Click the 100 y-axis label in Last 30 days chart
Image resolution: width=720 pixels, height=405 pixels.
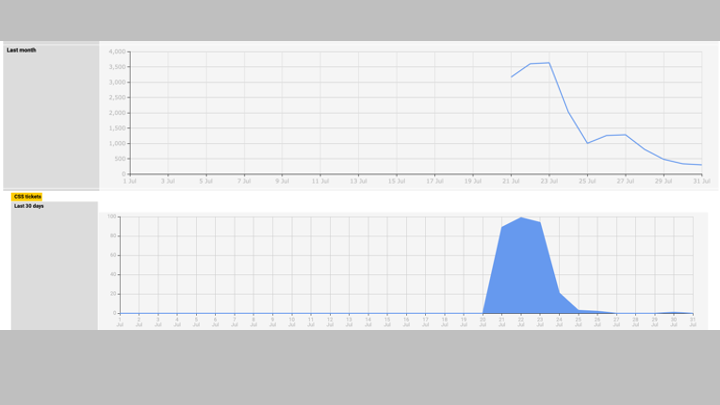(x=112, y=216)
